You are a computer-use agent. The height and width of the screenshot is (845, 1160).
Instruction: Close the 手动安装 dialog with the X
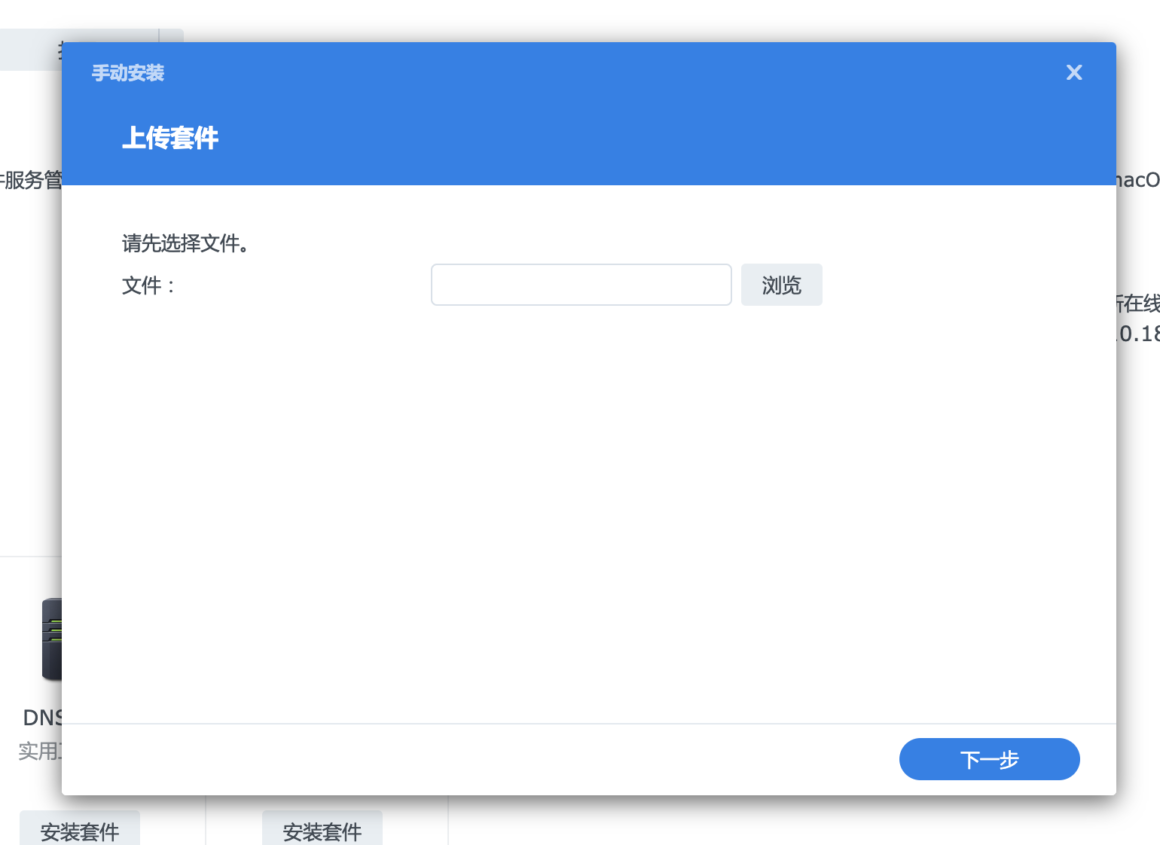tap(1073, 72)
